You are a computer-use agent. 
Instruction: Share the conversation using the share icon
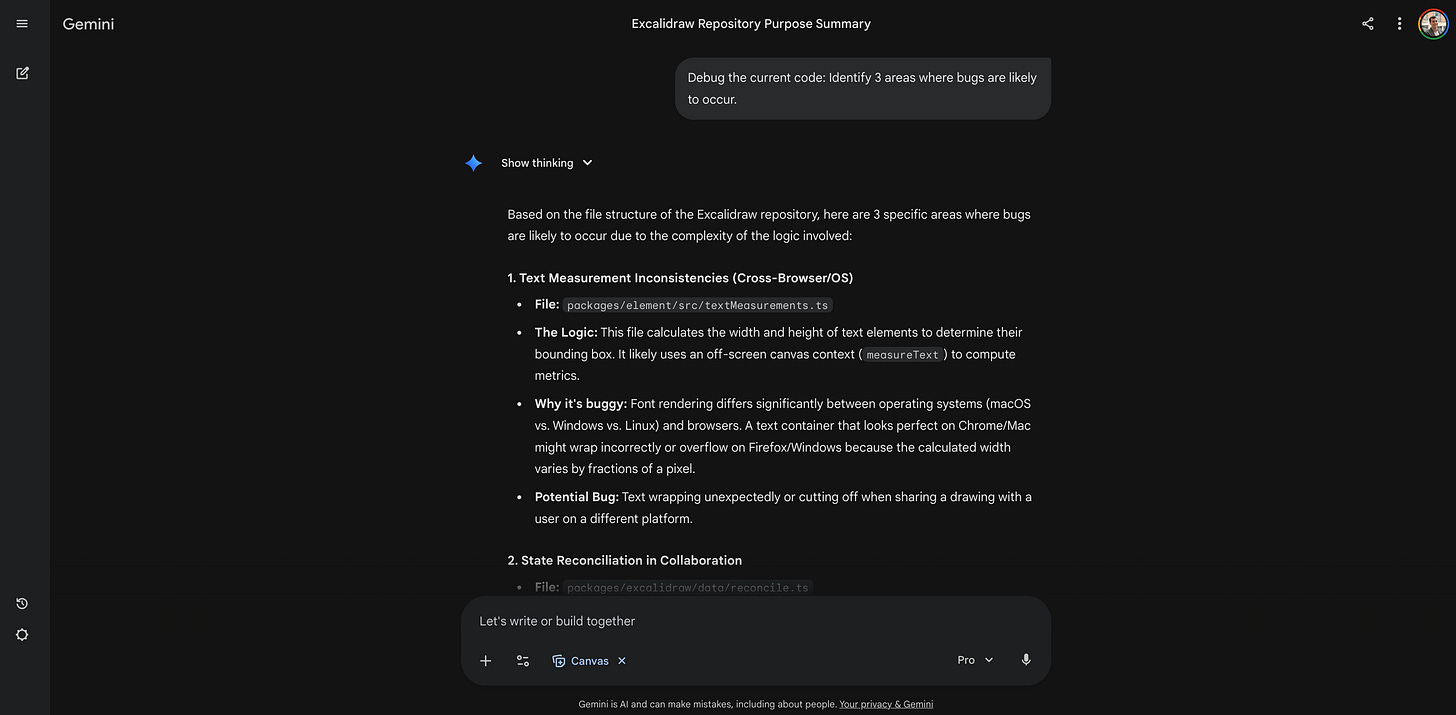pyautogui.click(x=1367, y=23)
